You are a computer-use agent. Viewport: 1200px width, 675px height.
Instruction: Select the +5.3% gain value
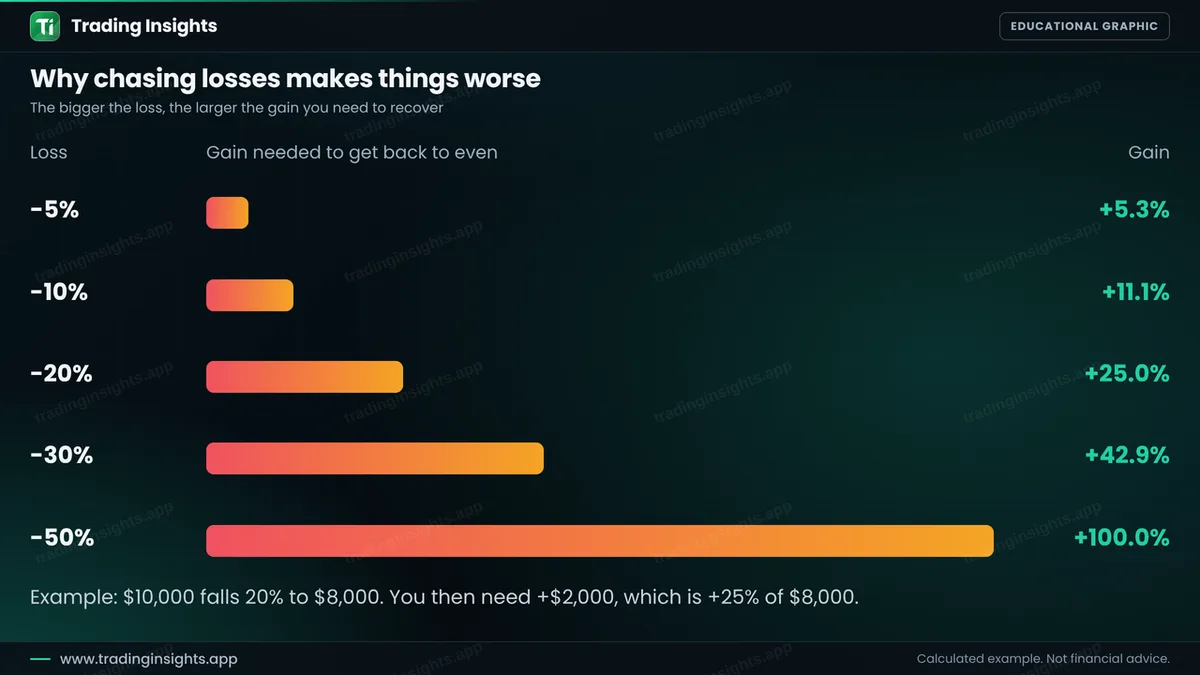click(1134, 210)
